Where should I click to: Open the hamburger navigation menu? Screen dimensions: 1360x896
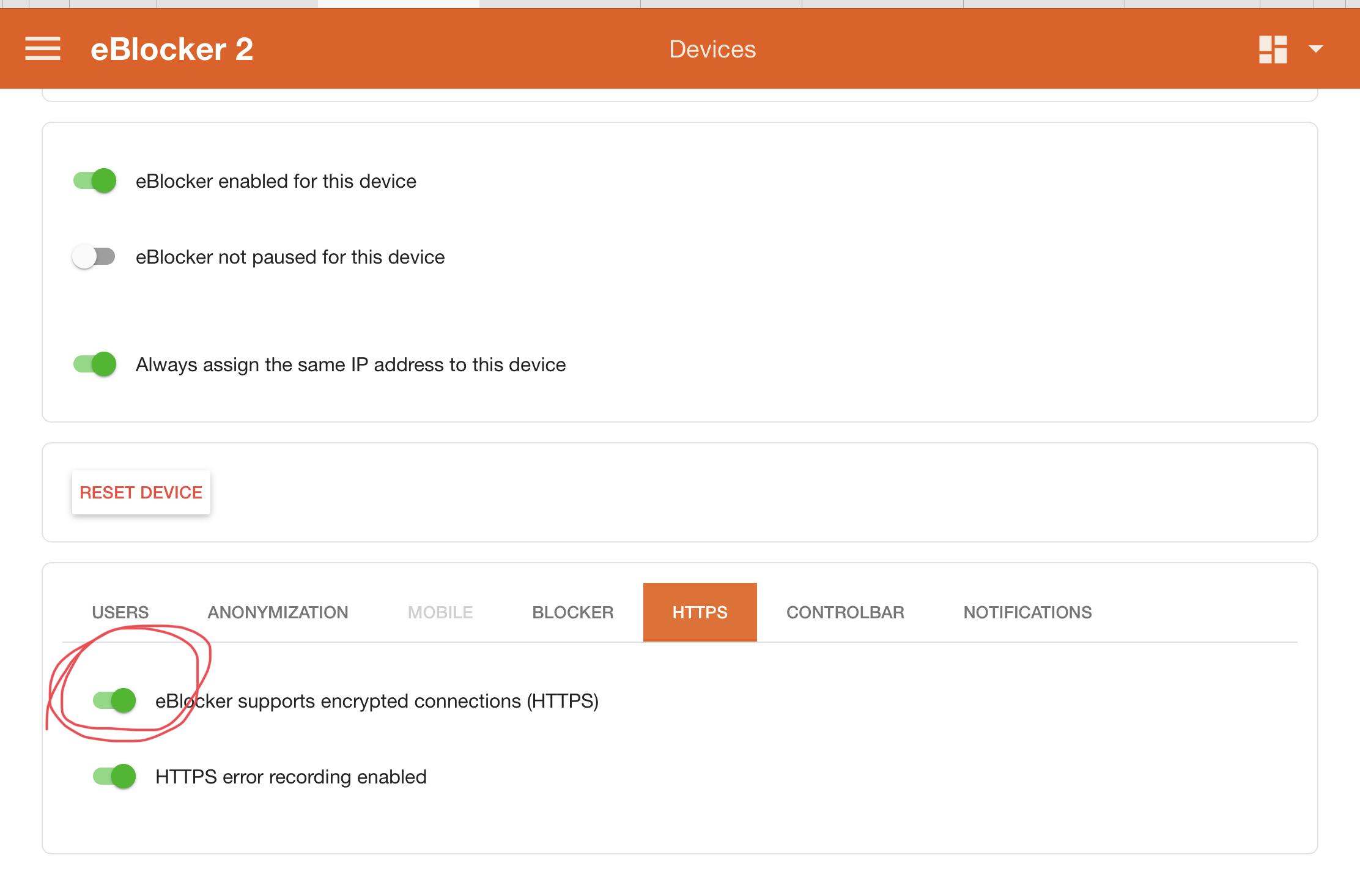(43, 49)
